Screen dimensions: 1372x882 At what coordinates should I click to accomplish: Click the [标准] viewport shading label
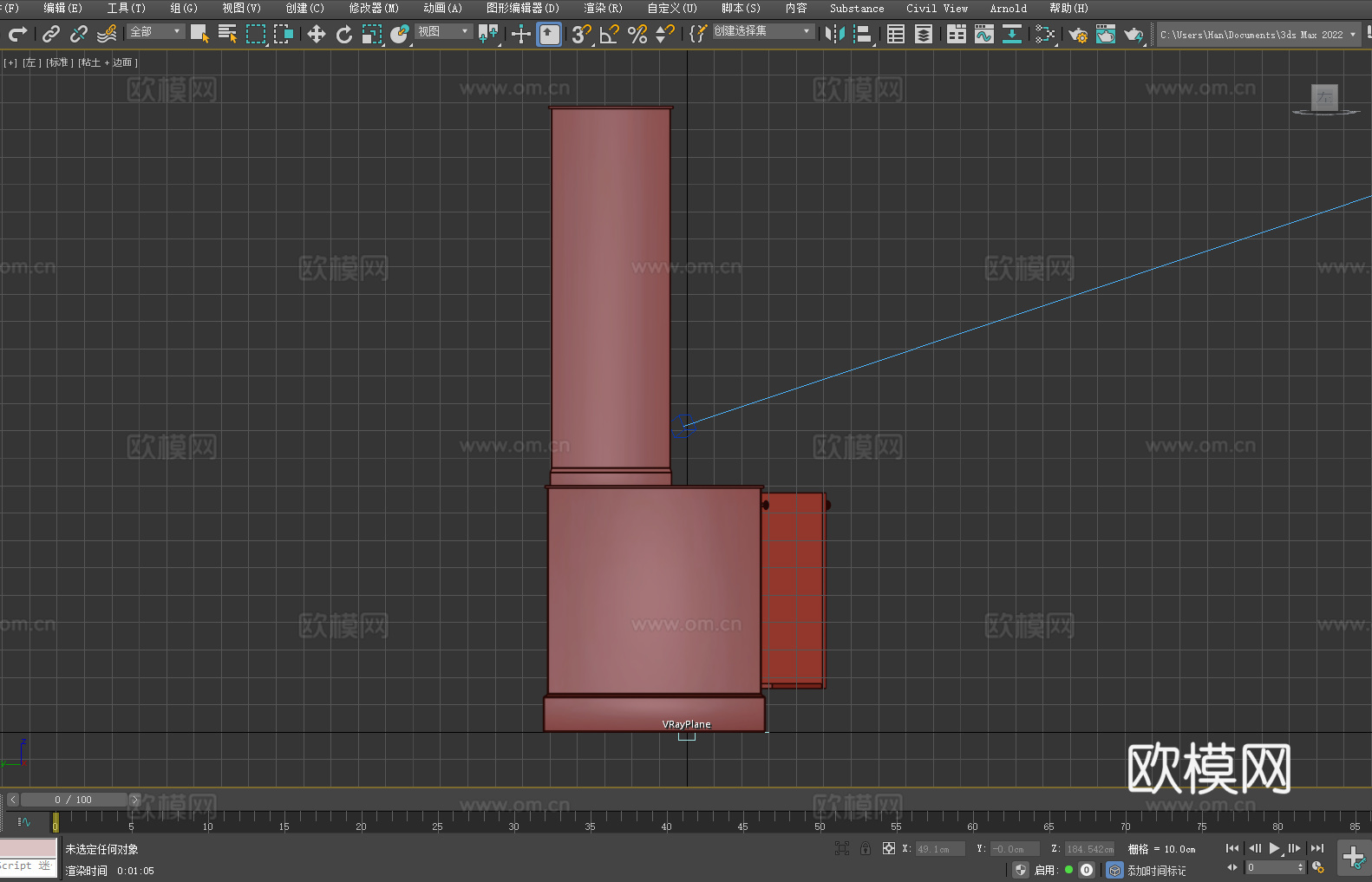[x=59, y=62]
